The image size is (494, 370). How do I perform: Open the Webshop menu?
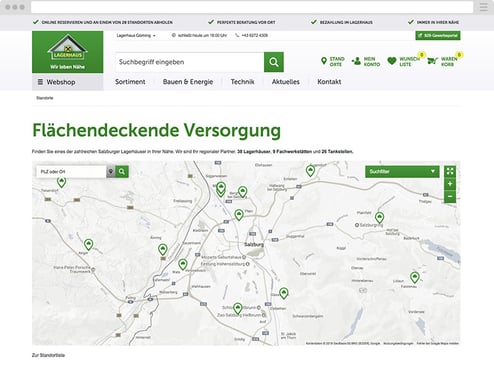click(x=68, y=82)
